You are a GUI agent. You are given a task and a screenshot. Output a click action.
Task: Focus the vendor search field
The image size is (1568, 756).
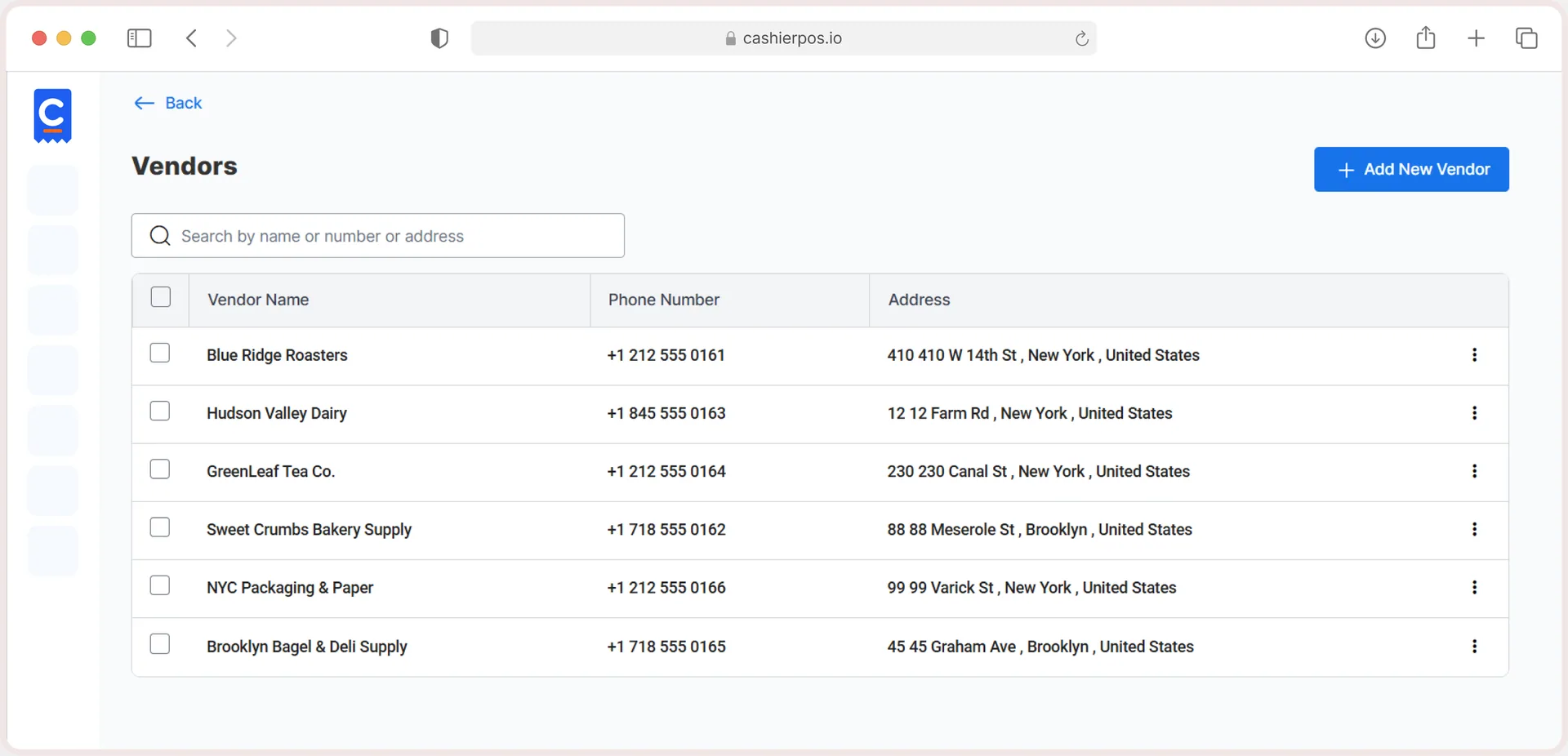coord(378,236)
